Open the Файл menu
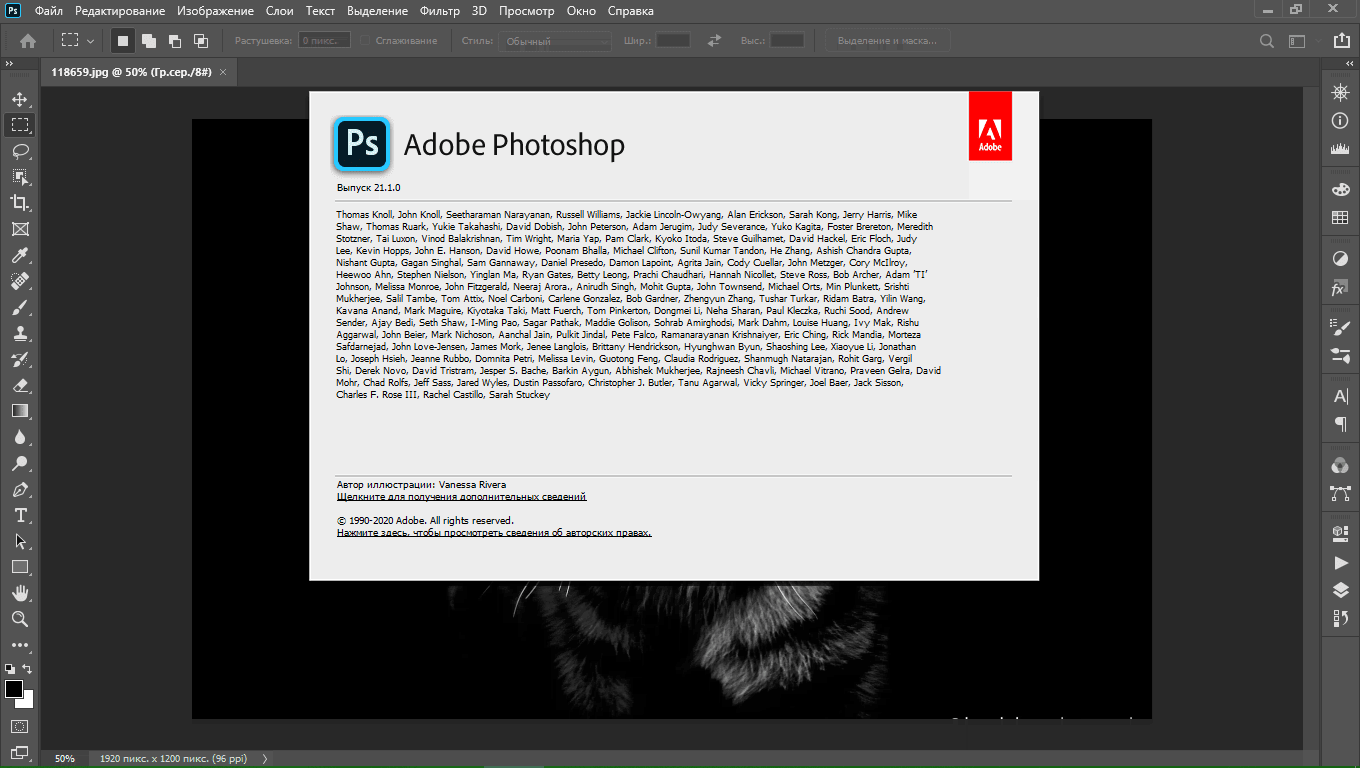Screen dimensions: 1360x768 [48, 11]
